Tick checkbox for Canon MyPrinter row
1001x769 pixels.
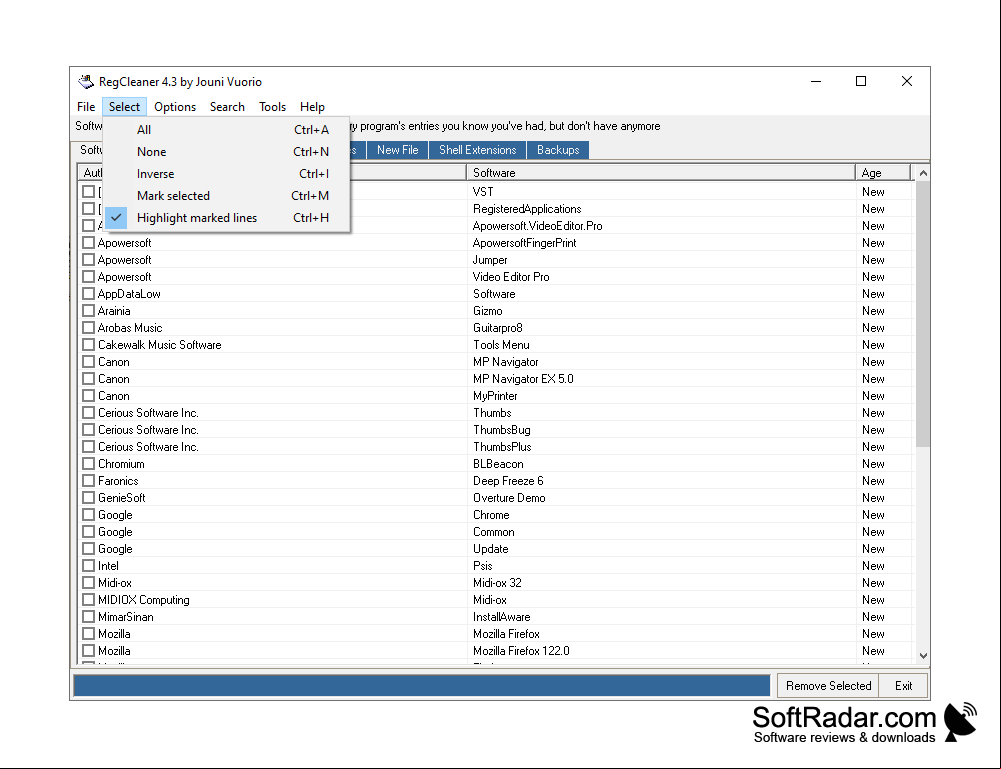89,396
